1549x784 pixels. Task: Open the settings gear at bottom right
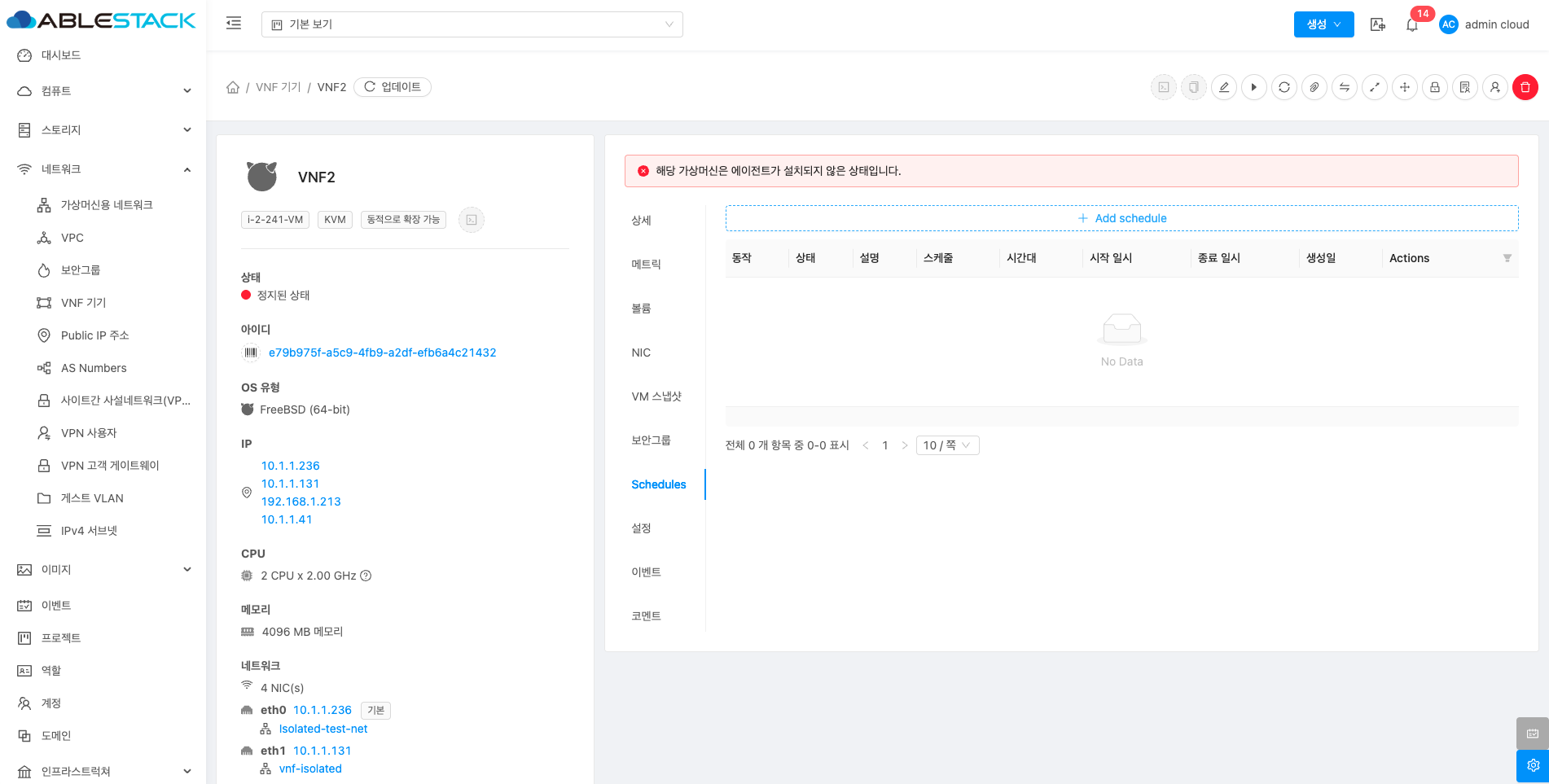tap(1532, 765)
